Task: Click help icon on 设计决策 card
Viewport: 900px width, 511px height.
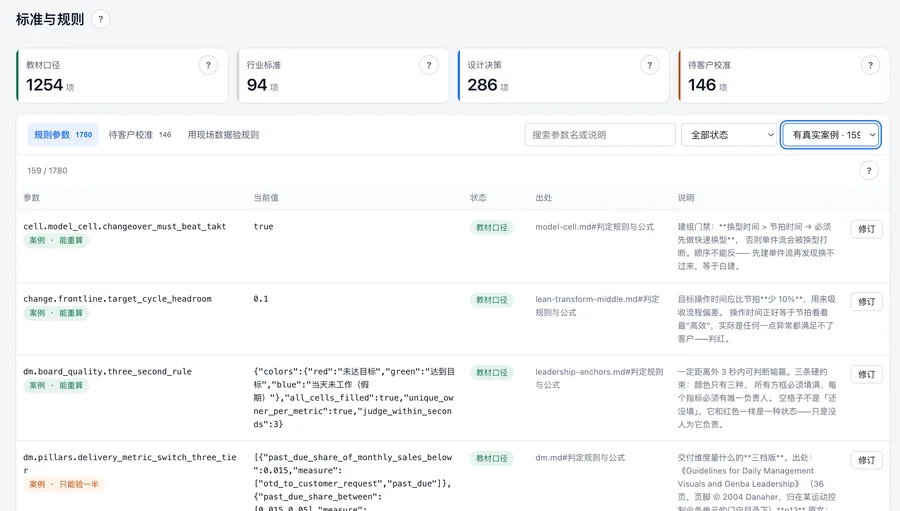Action: (649, 65)
